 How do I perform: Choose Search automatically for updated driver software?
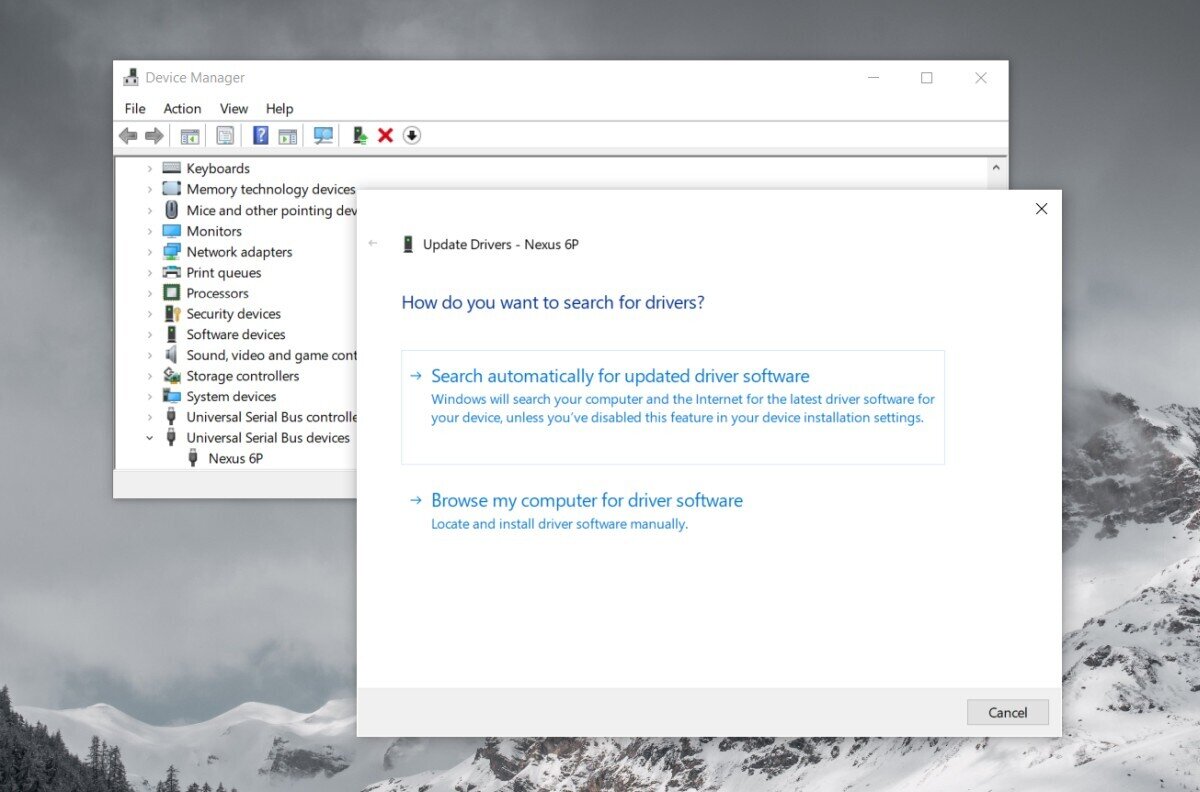point(619,376)
